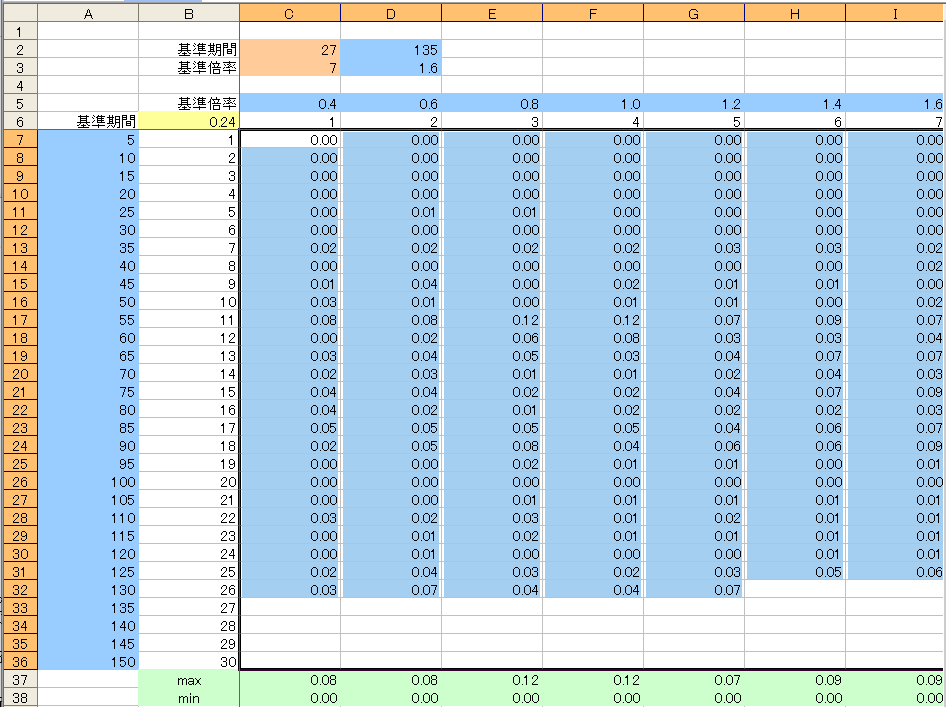The image size is (946, 707).
Task: Select row 17 header
Action: 20,320
